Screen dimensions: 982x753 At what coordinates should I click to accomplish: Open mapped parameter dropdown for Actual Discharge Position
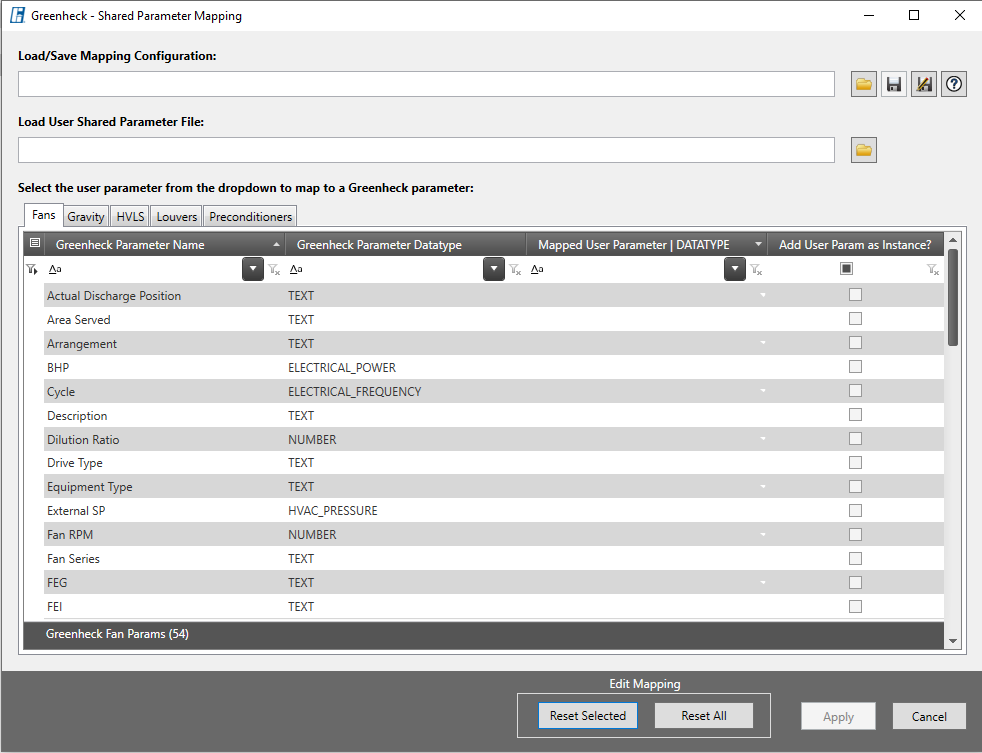pos(762,295)
